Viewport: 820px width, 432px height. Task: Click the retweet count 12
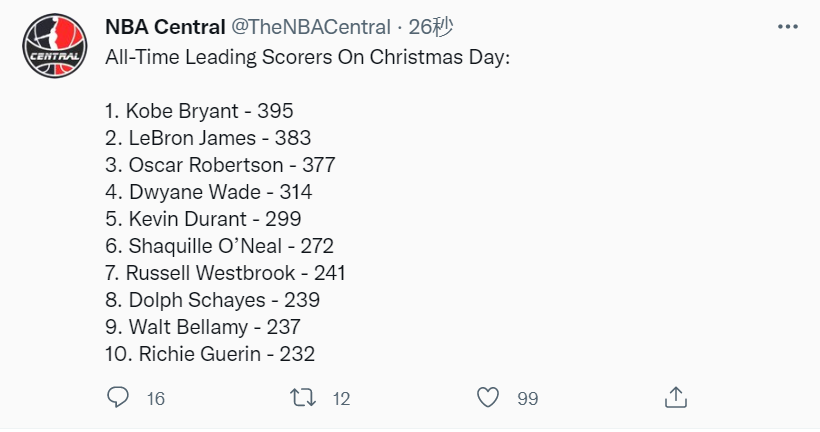[x=341, y=399]
